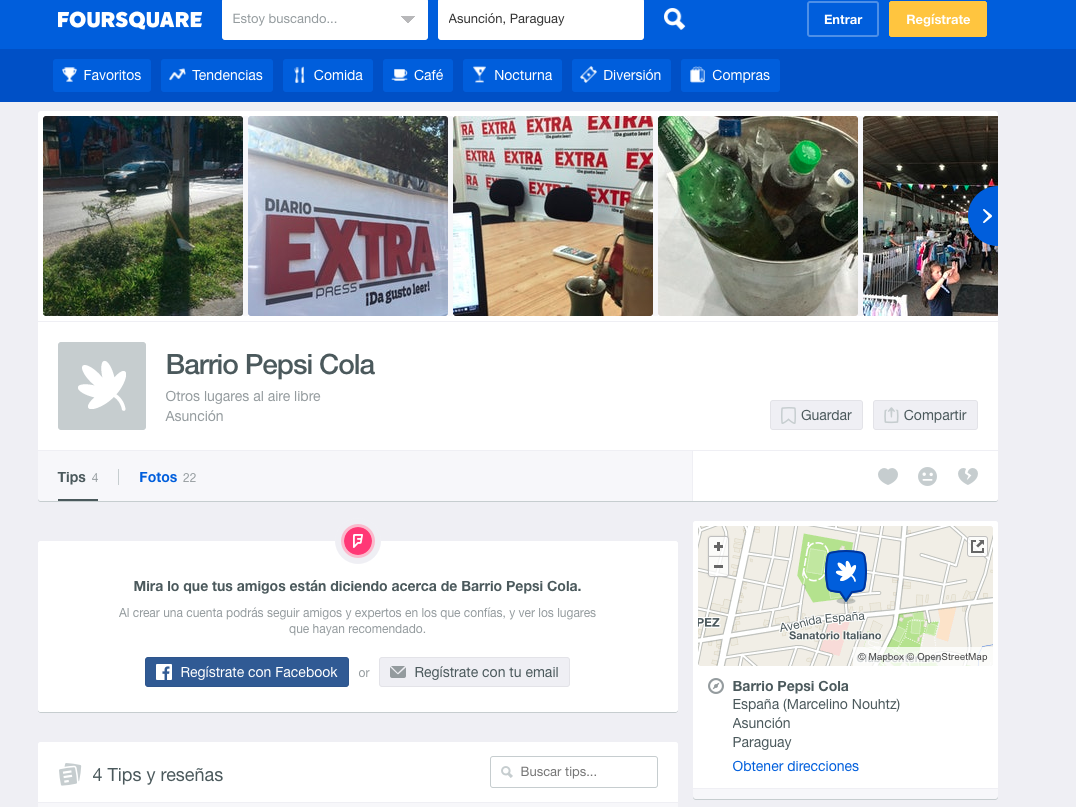Switch to the Tips tab
Screen dimensions: 1076x807
(78, 478)
